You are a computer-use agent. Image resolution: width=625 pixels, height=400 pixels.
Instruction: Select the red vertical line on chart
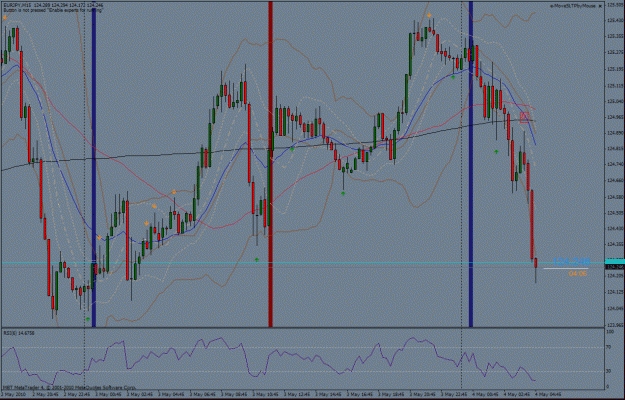click(270, 164)
